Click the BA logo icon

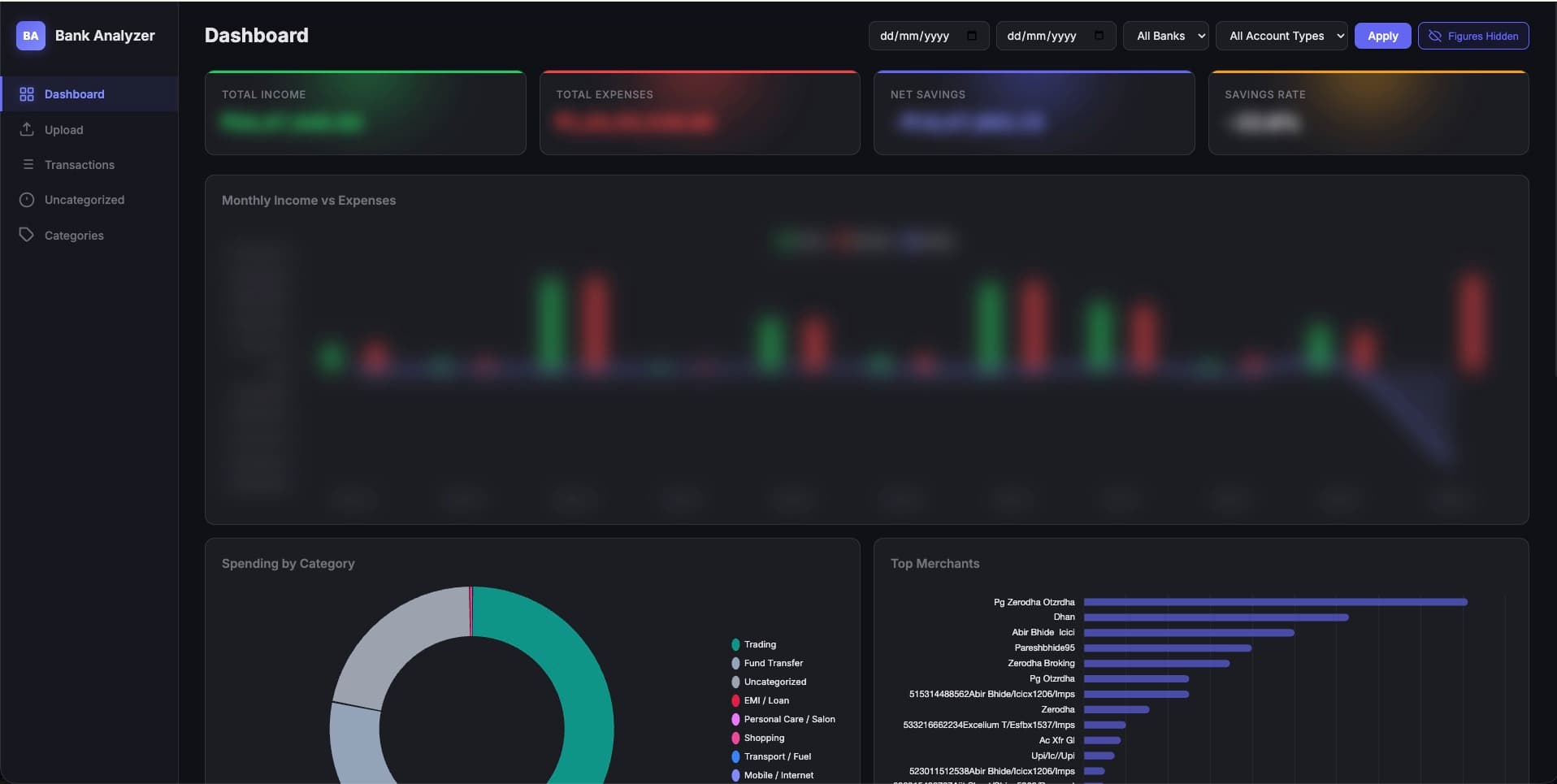pos(30,36)
